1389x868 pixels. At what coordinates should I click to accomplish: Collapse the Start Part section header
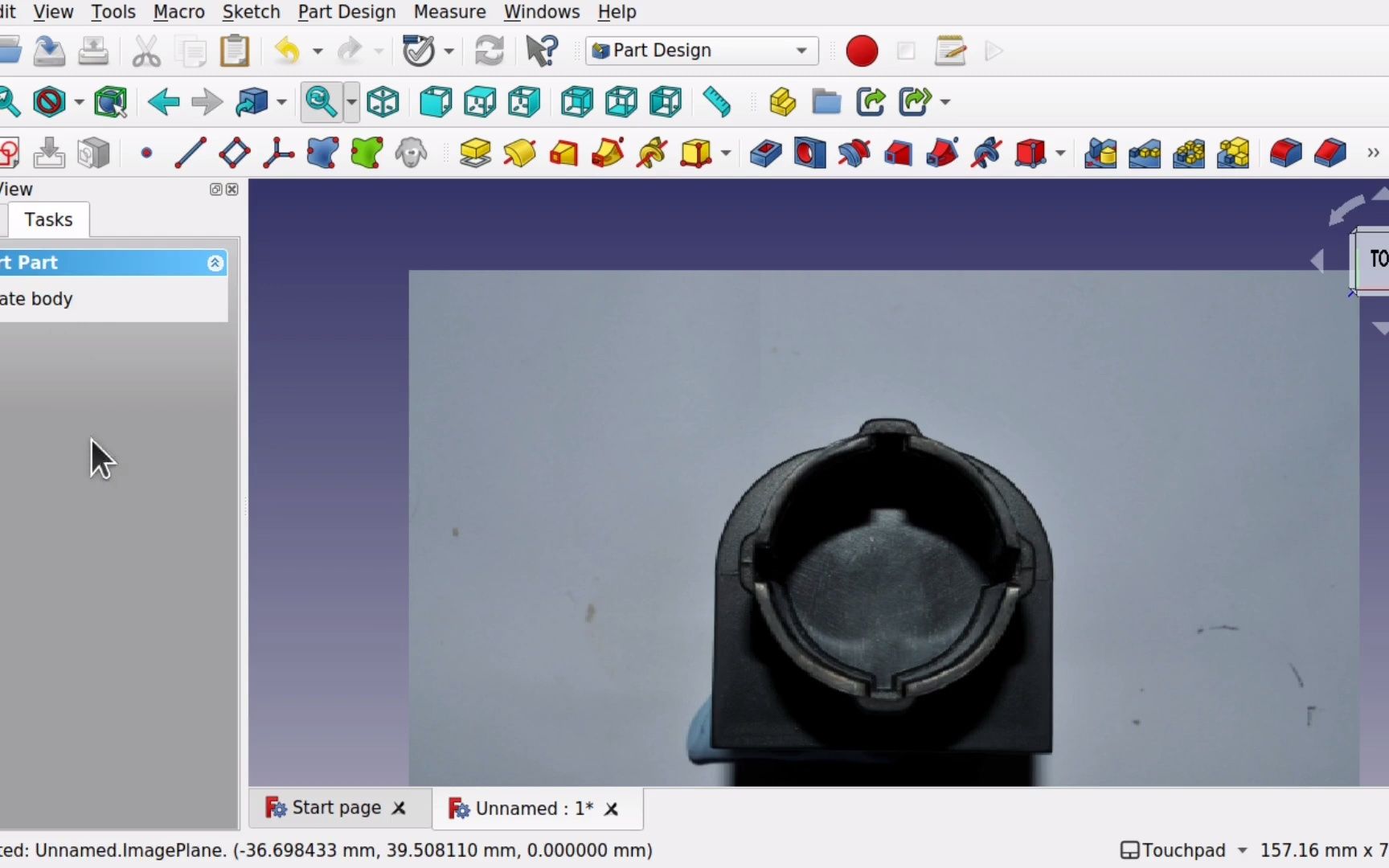click(215, 263)
